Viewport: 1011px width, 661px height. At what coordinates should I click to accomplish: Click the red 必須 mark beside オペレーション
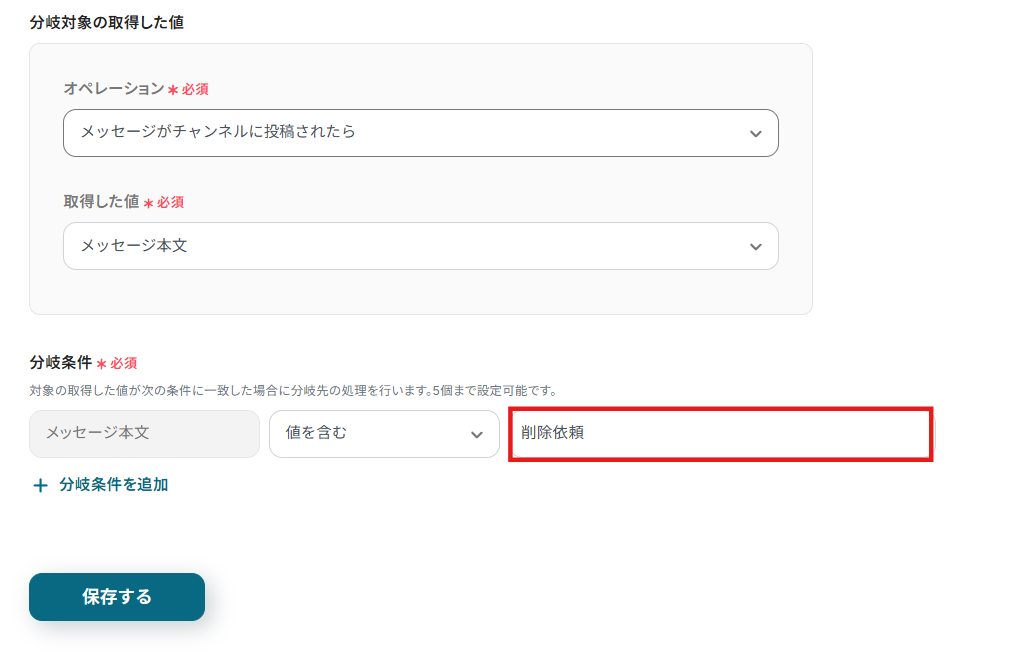(194, 90)
